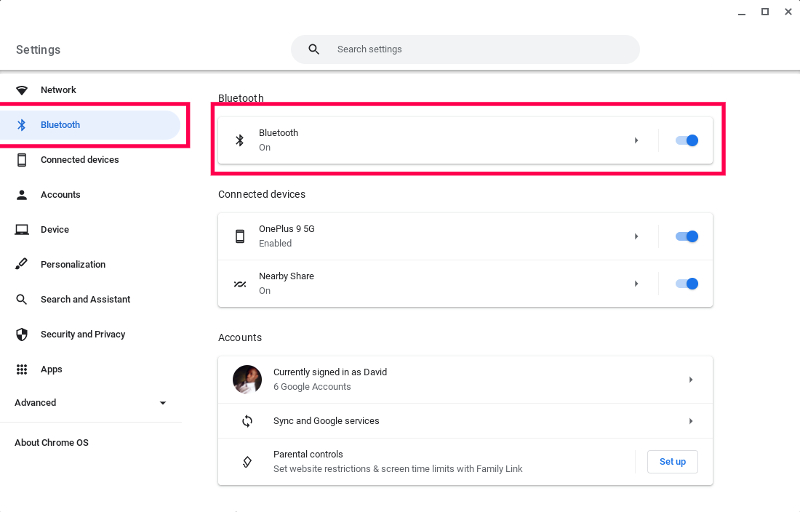The image size is (800, 512).
Task: Click the magnifier icon in search bar
Action: pyautogui.click(x=314, y=49)
